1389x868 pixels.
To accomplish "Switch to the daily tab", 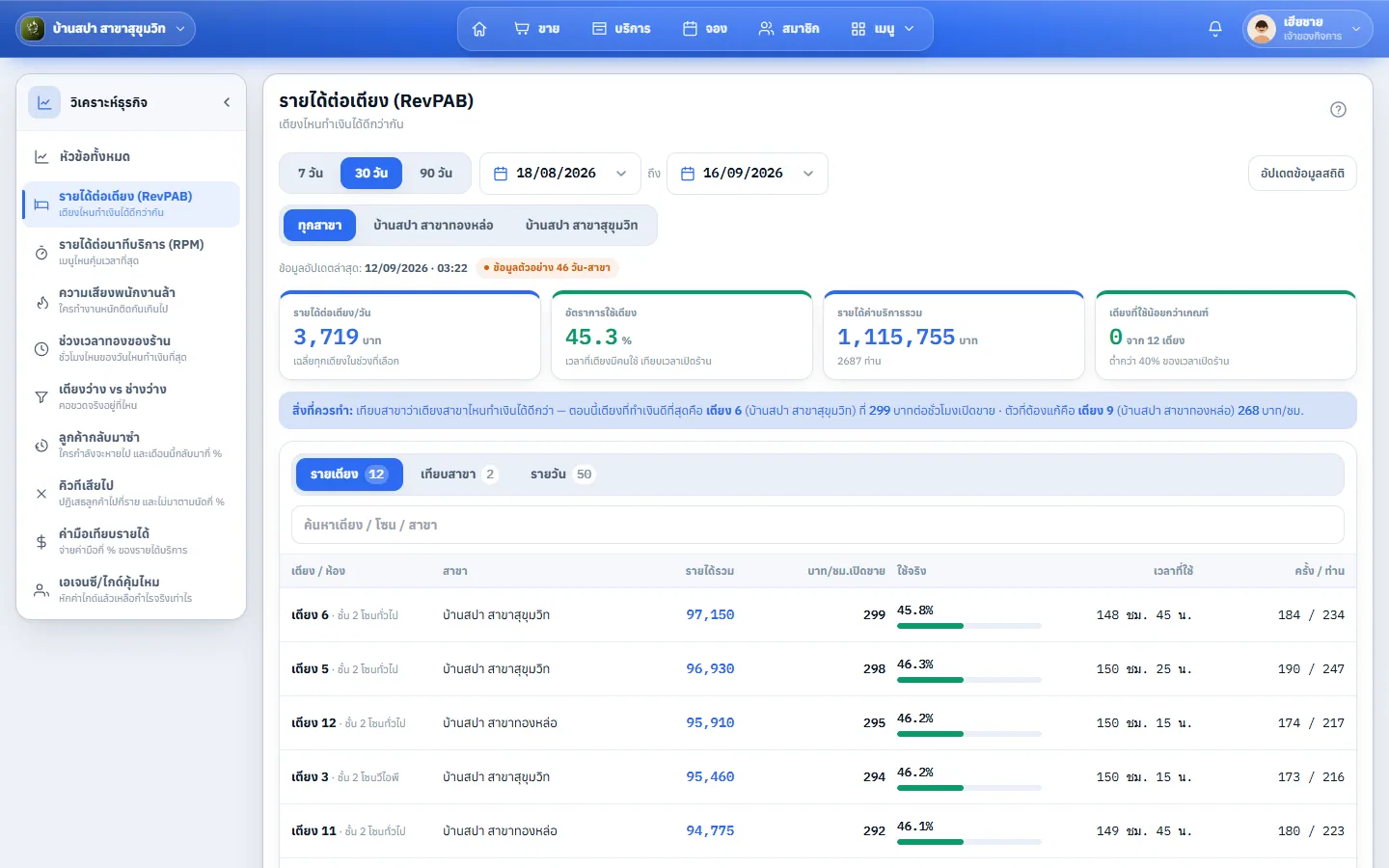I will [x=562, y=475].
